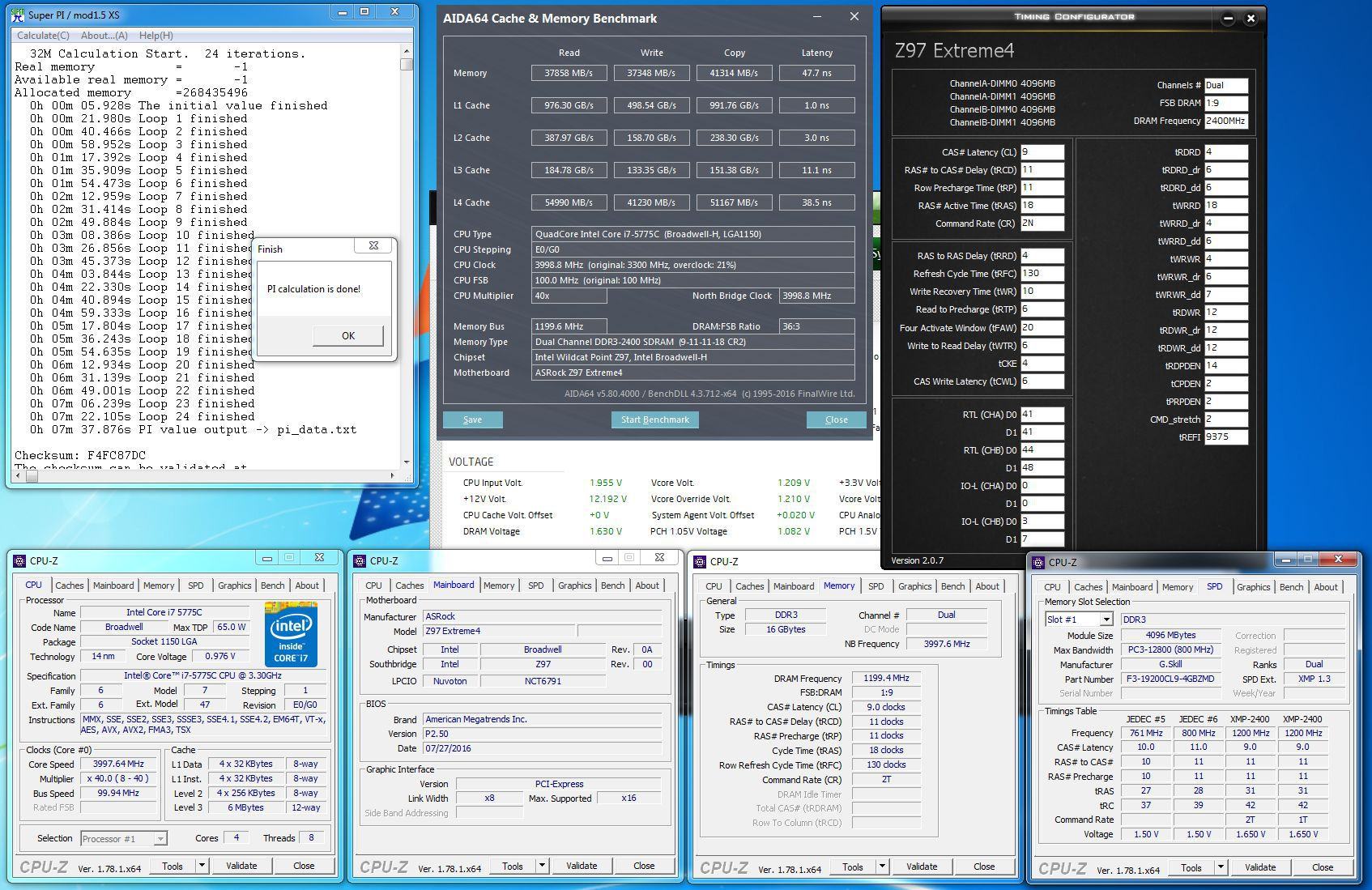
Task: Switch to SPD tab in the CPU-Z Memory window
Action: [876, 586]
